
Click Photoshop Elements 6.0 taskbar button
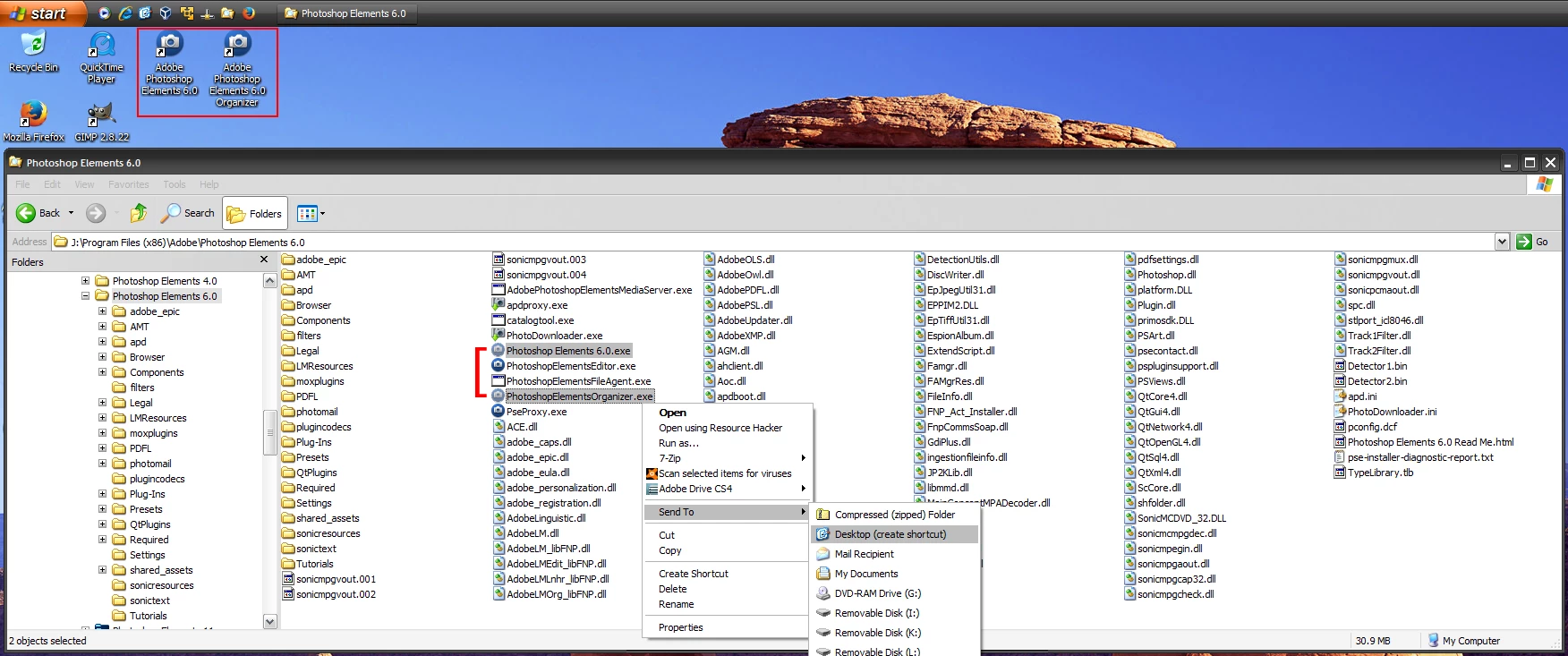click(345, 13)
